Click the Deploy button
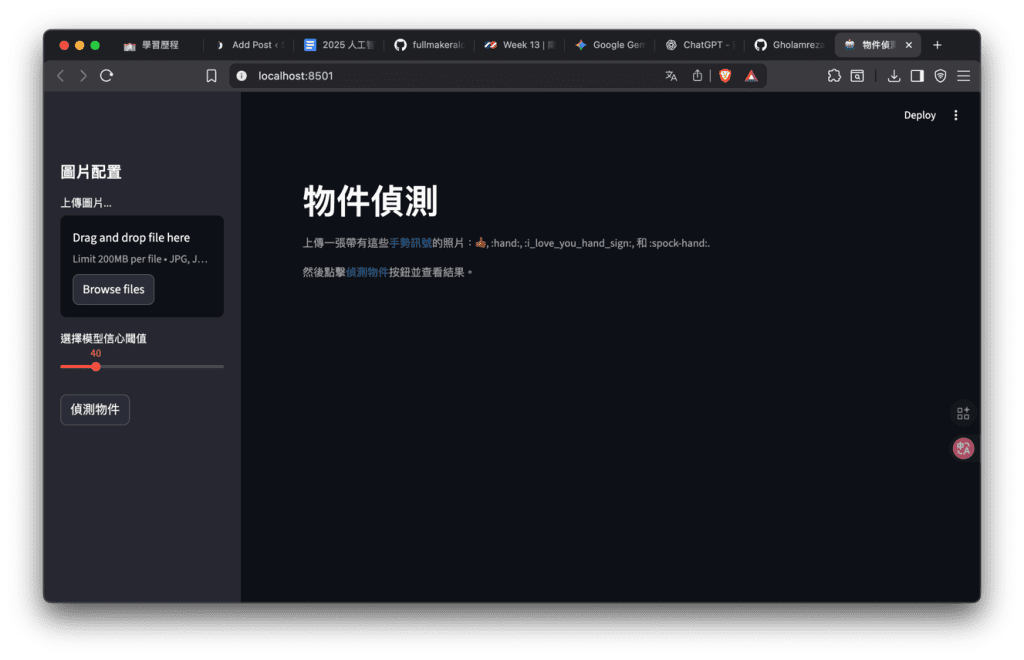The width and height of the screenshot is (1024, 660). [x=919, y=115]
